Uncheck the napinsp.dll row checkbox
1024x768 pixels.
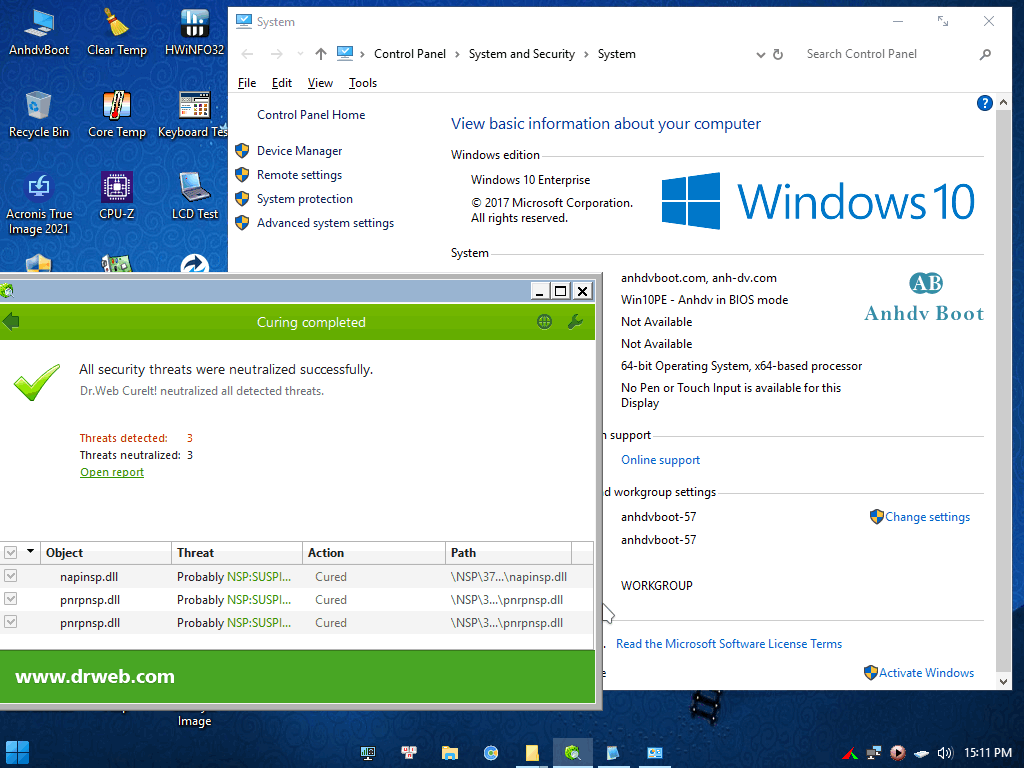pos(10,576)
